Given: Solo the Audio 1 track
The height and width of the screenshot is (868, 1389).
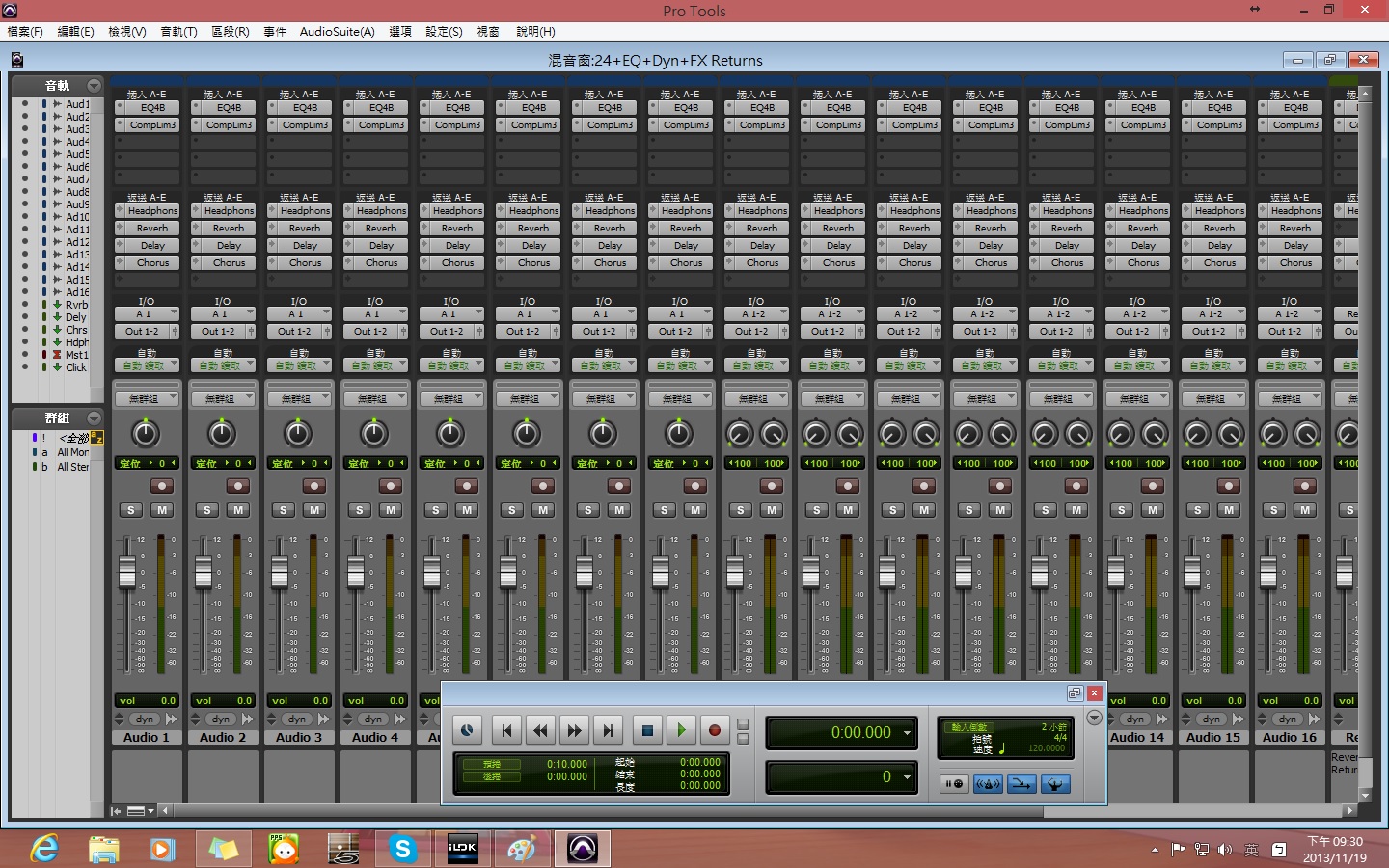Looking at the screenshot, I should (131, 510).
